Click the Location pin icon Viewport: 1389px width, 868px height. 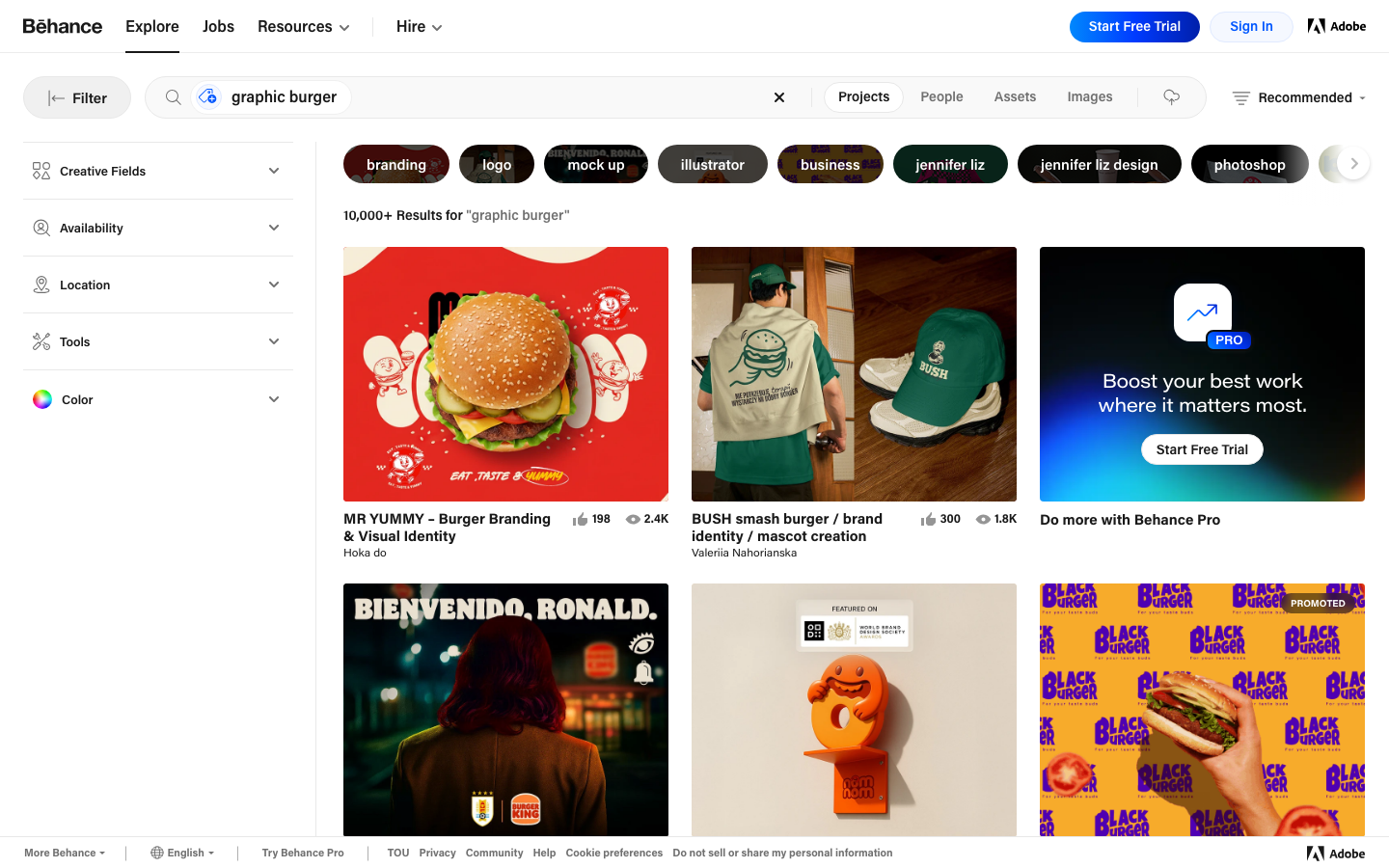[41, 285]
